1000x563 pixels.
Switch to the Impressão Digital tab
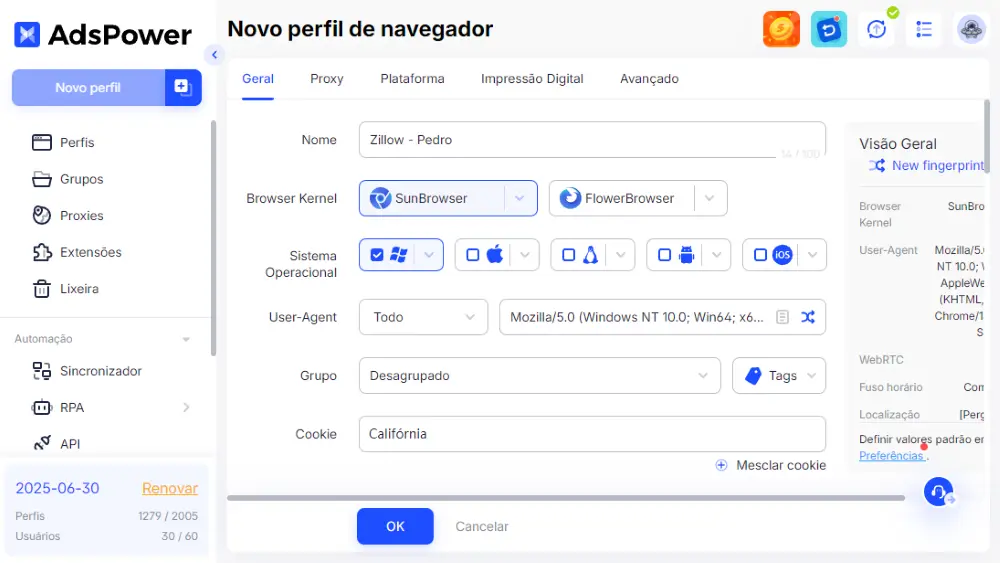click(532, 78)
